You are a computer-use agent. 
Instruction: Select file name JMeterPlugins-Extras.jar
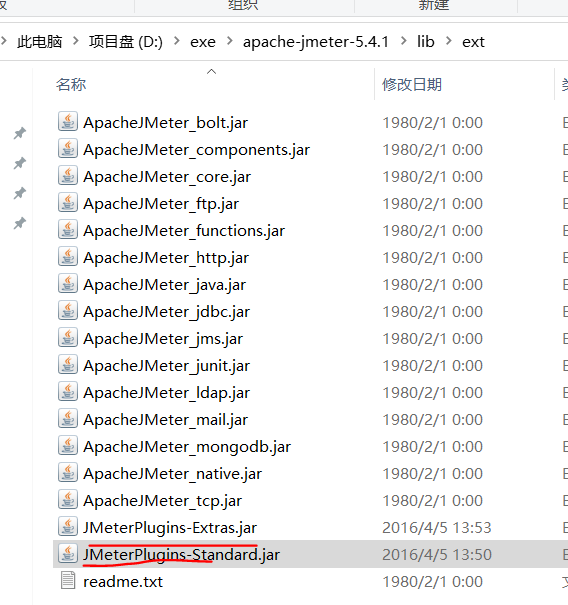click(x=170, y=528)
